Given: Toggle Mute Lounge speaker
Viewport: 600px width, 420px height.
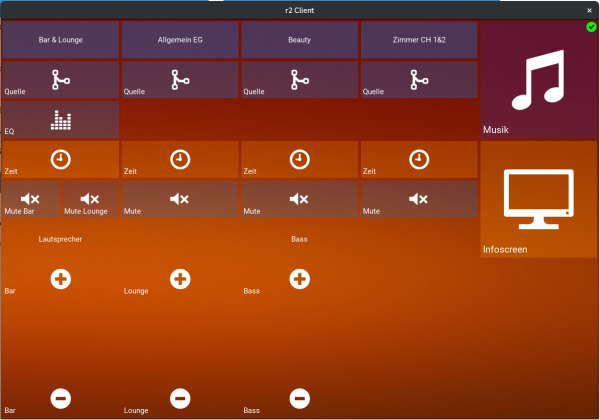Looking at the screenshot, I should (x=90, y=200).
